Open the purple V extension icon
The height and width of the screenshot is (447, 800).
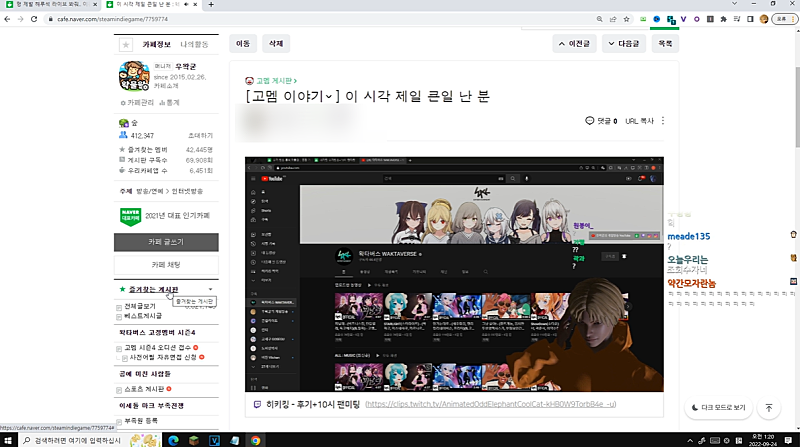[x=683, y=19]
